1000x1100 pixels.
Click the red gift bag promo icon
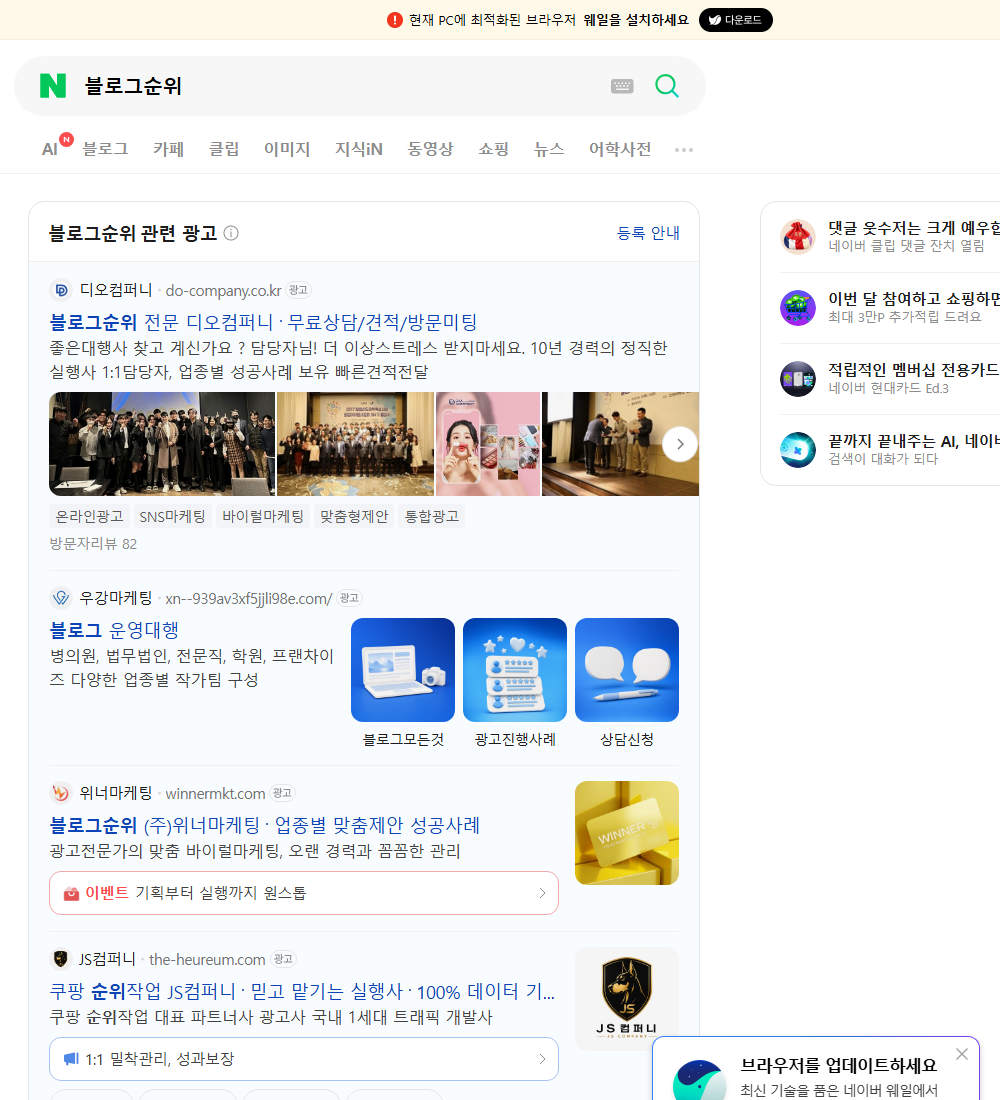coord(798,236)
